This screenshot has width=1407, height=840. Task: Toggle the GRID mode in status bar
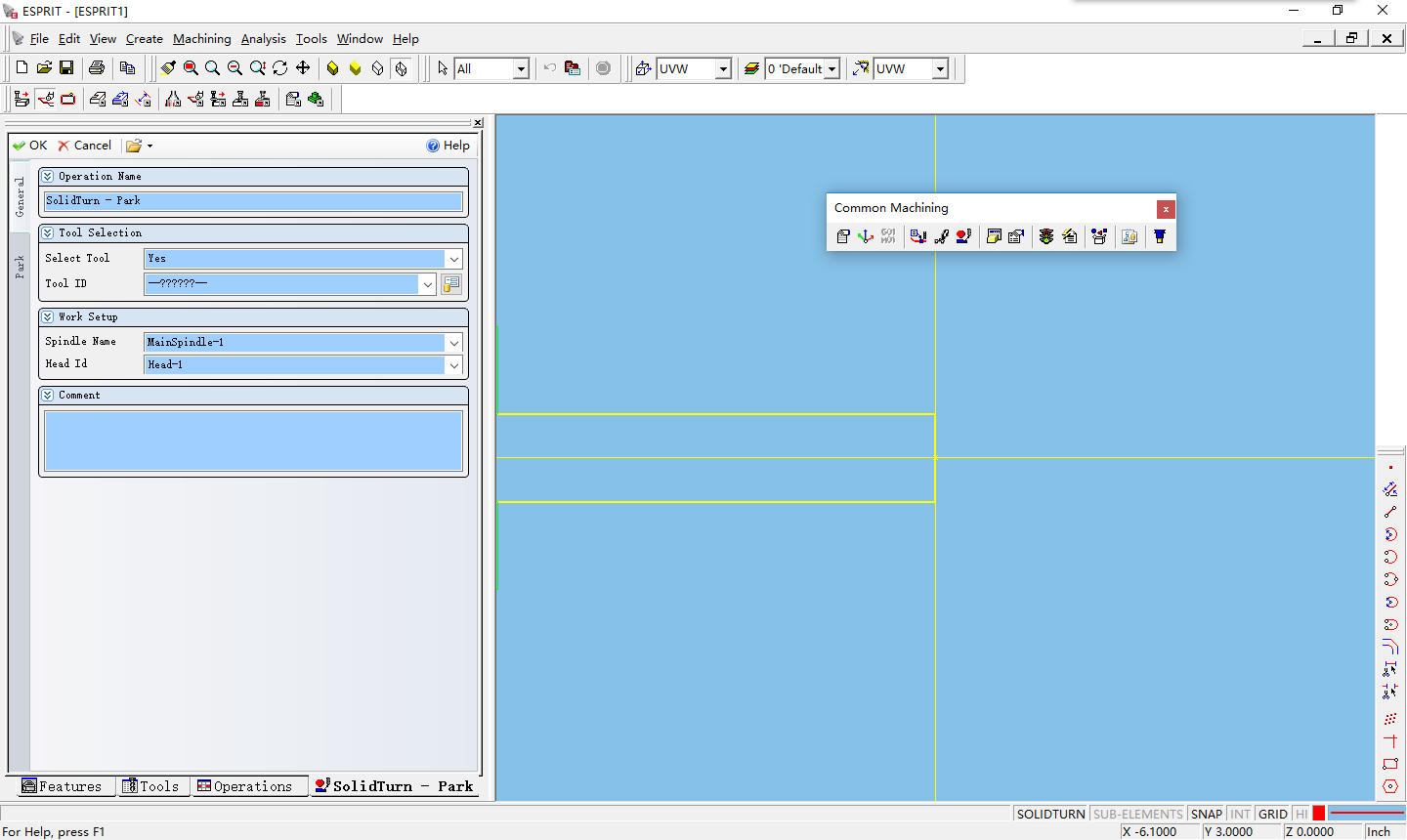click(x=1272, y=814)
